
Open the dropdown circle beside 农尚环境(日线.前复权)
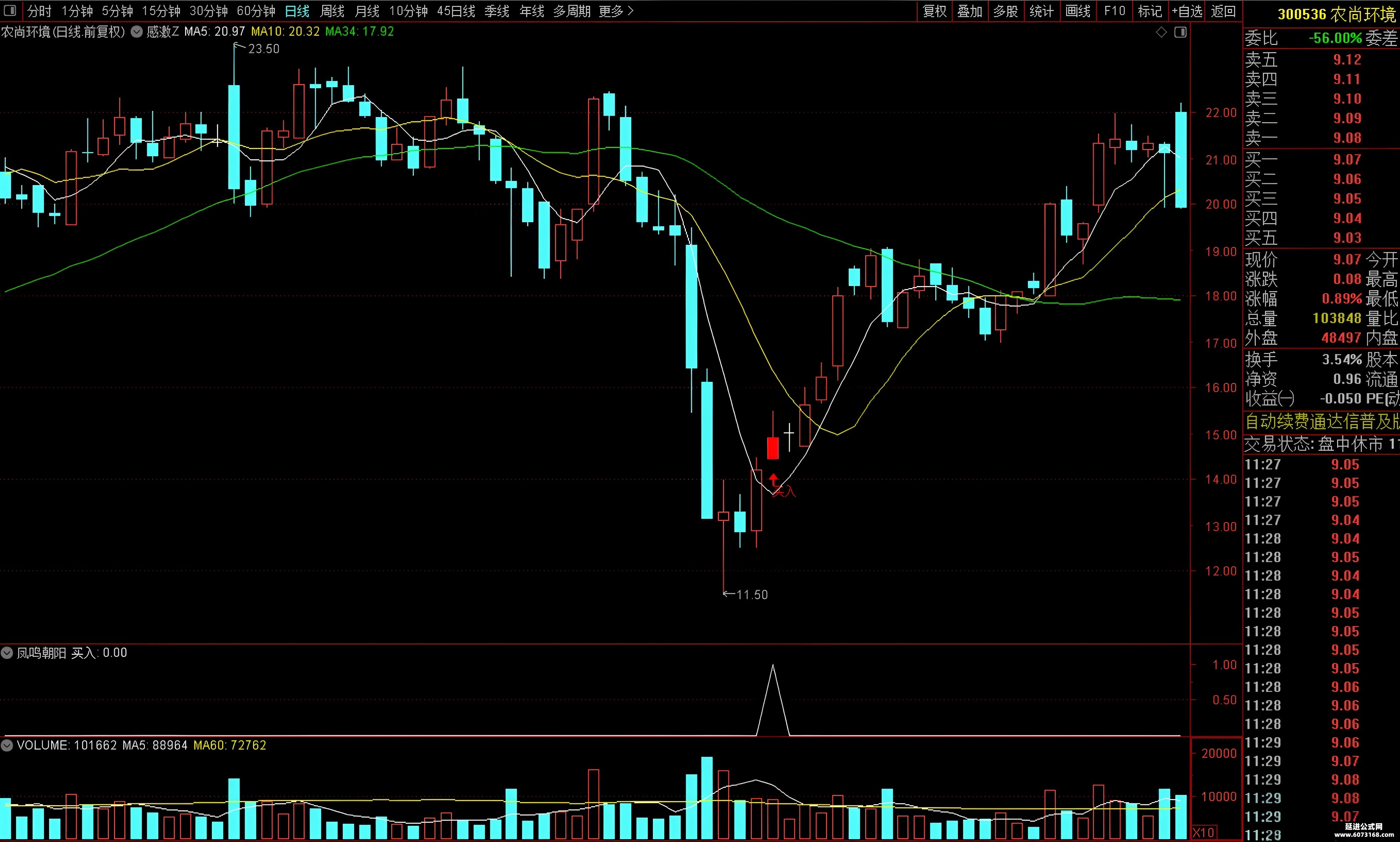click(x=136, y=32)
